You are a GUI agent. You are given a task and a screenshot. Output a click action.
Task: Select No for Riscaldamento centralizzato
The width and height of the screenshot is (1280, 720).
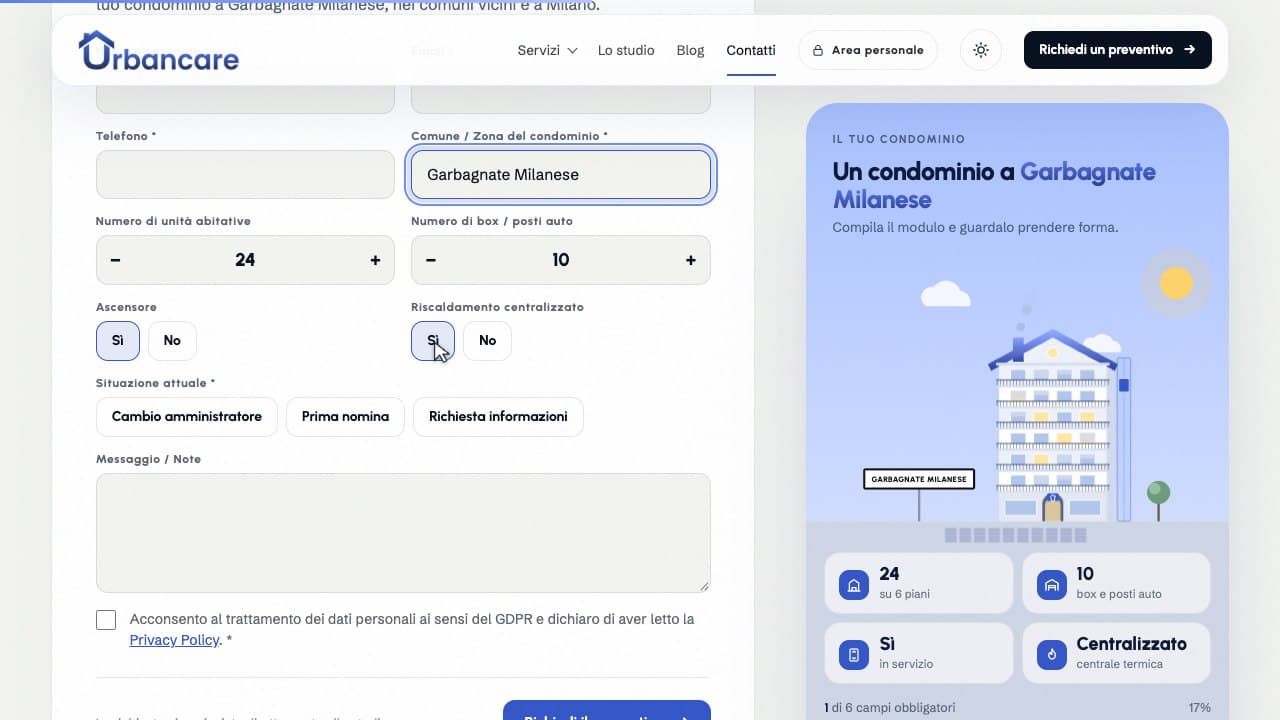(487, 341)
